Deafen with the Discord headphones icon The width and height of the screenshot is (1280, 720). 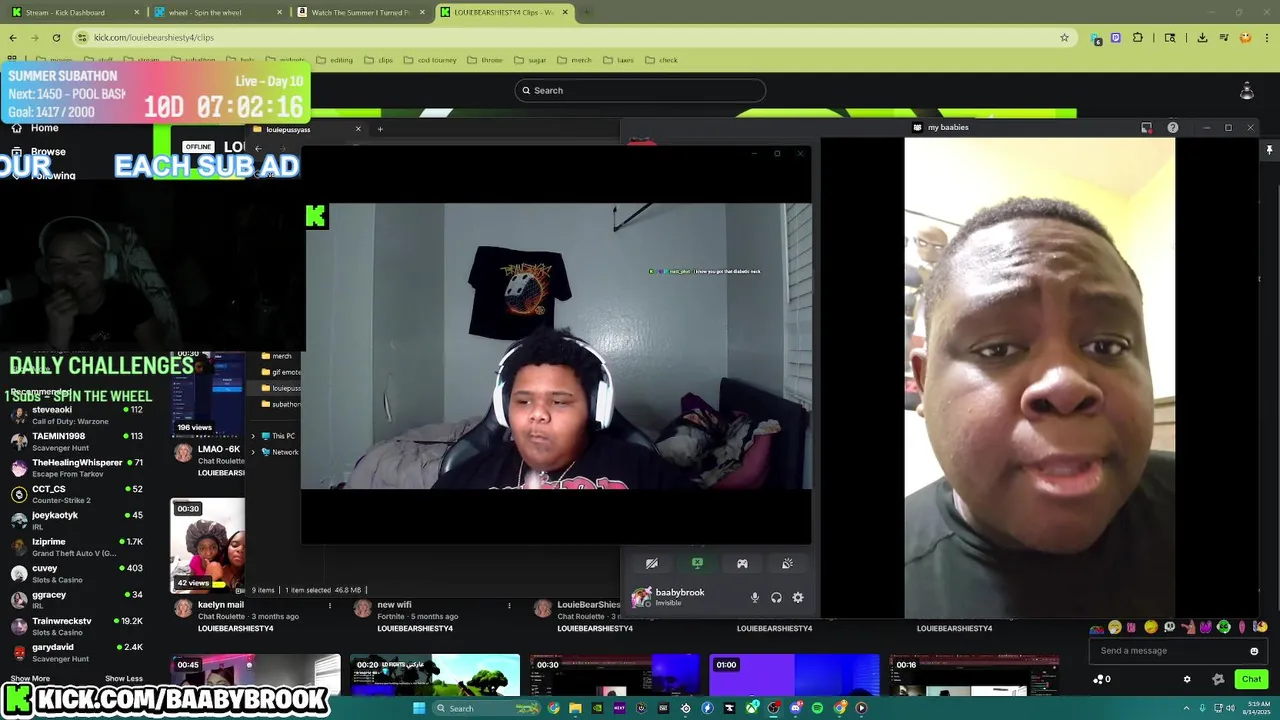776,598
